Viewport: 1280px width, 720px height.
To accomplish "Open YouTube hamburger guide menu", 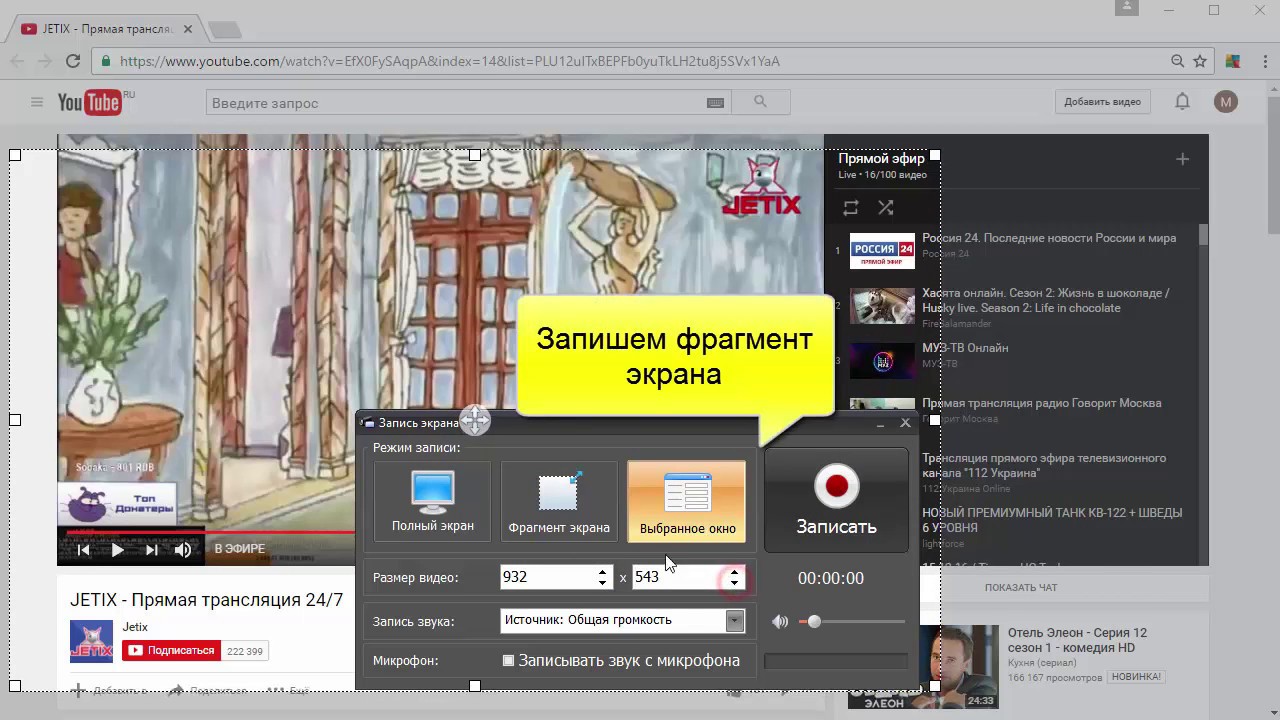I will click(x=37, y=102).
